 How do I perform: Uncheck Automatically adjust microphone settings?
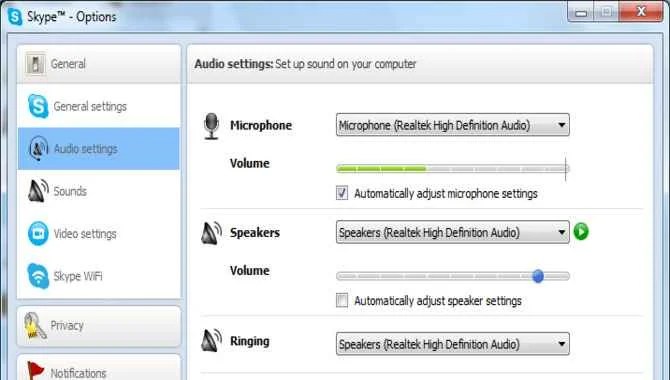pyautogui.click(x=342, y=193)
